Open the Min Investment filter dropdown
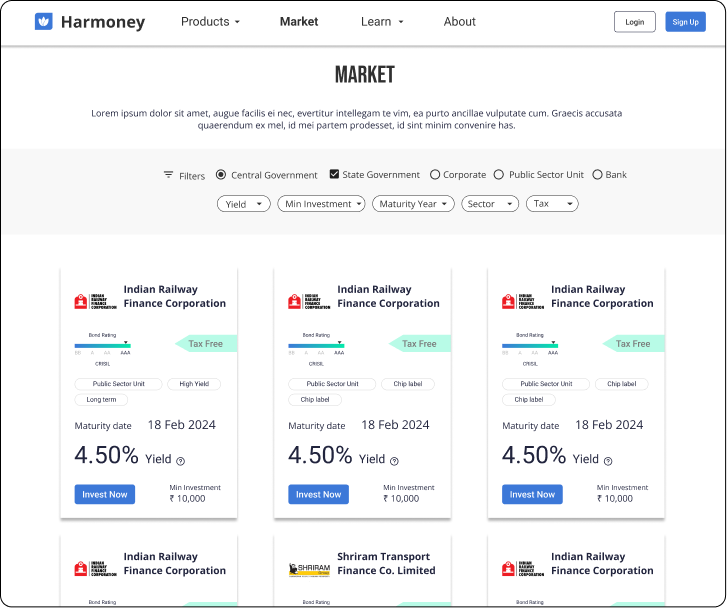The width and height of the screenshot is (727, 608). [x=321, y=204]
